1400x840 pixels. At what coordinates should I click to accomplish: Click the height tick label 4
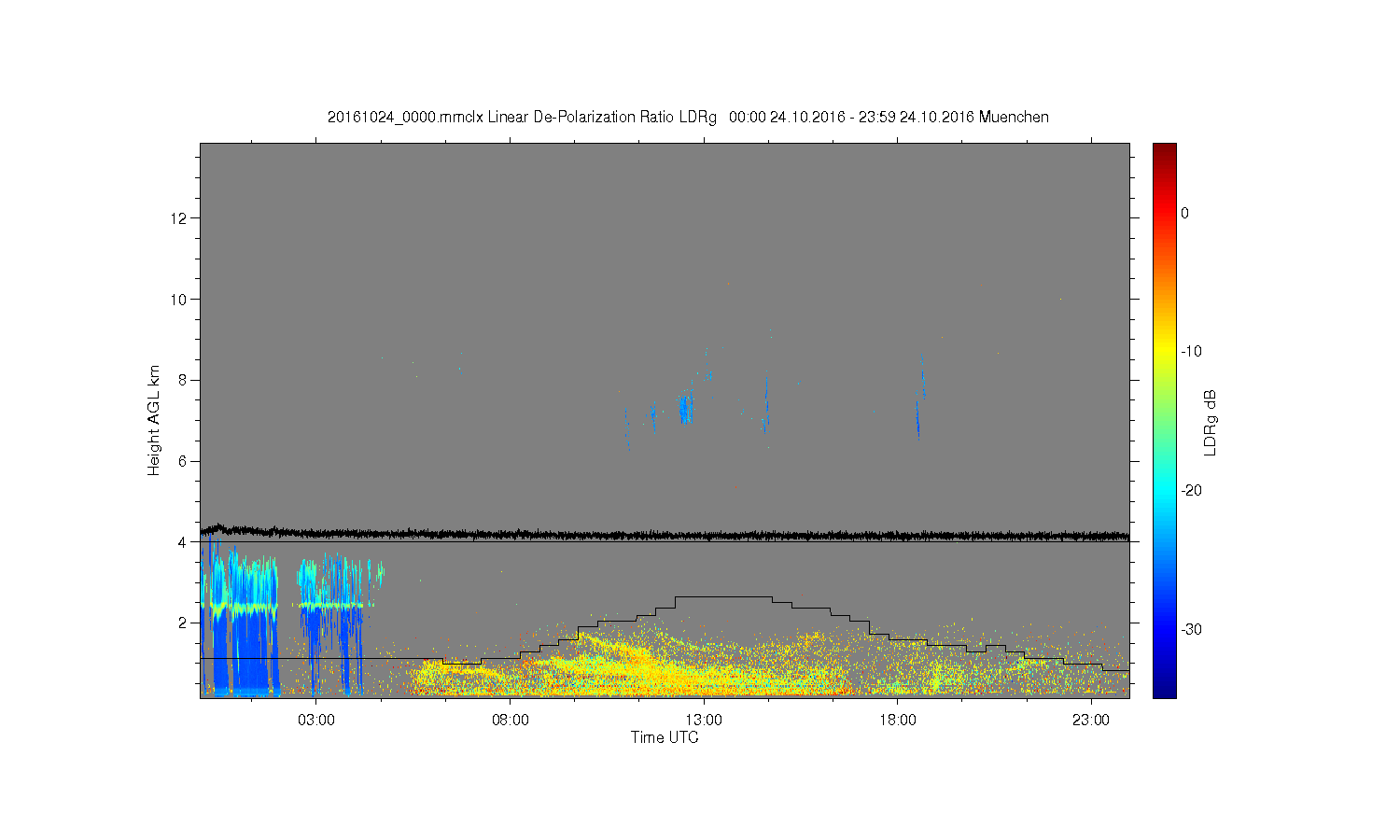tap(183, 542)
